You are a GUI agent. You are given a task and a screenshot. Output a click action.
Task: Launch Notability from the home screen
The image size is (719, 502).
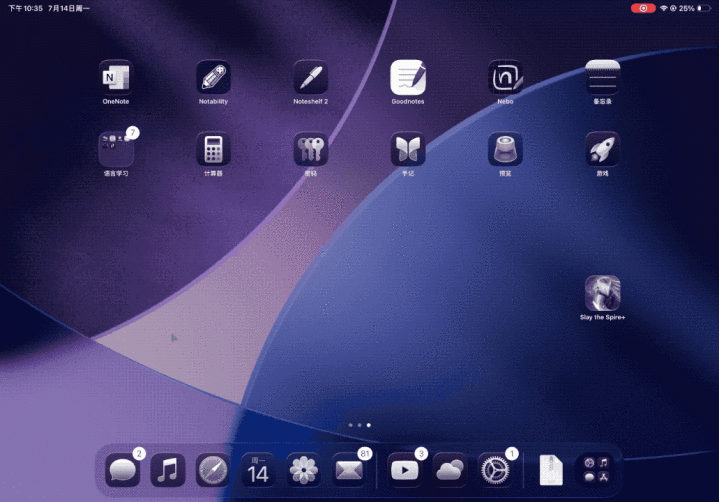(213, 77)
